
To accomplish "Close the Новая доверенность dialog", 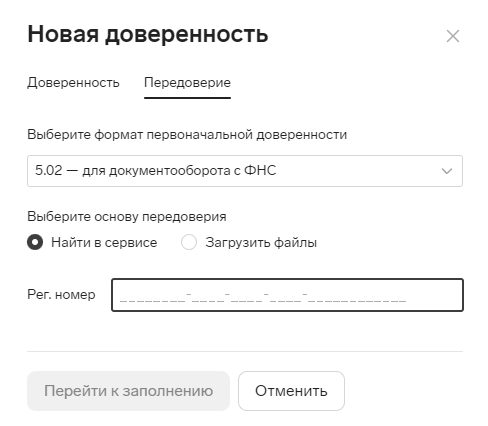I will [453, 36].
